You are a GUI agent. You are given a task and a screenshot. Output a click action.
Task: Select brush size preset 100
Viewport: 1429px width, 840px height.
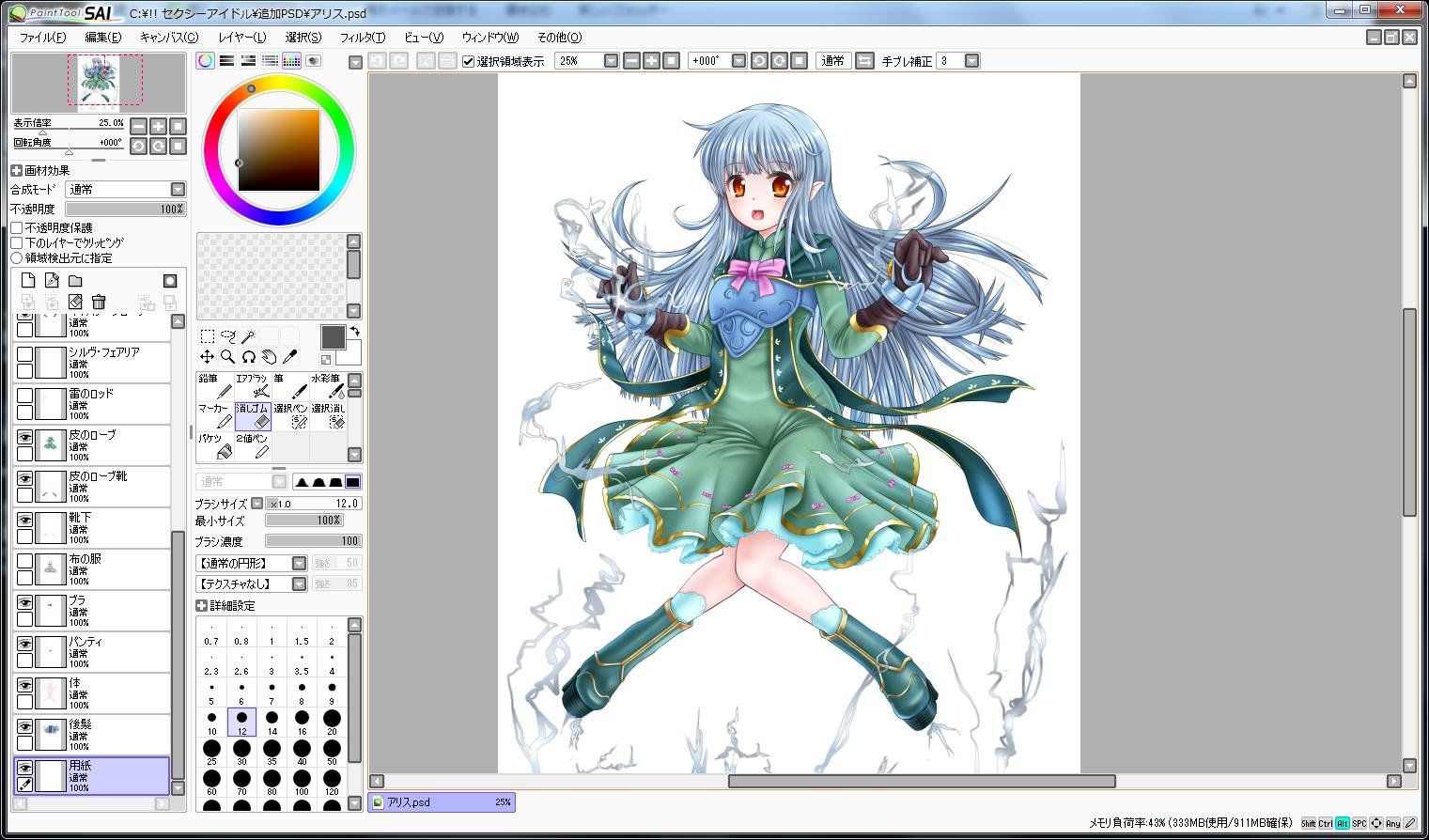[x=302, y=782]
